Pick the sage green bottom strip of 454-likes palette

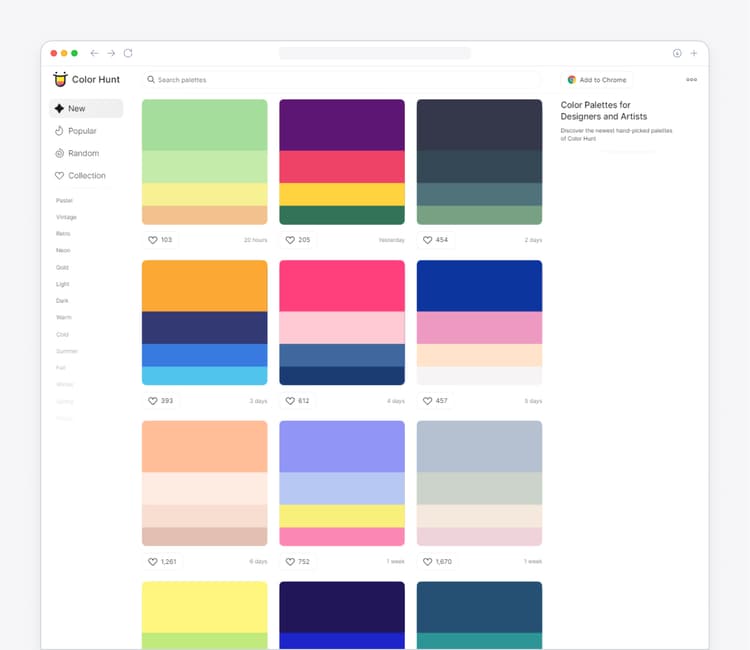click(479, 215)
